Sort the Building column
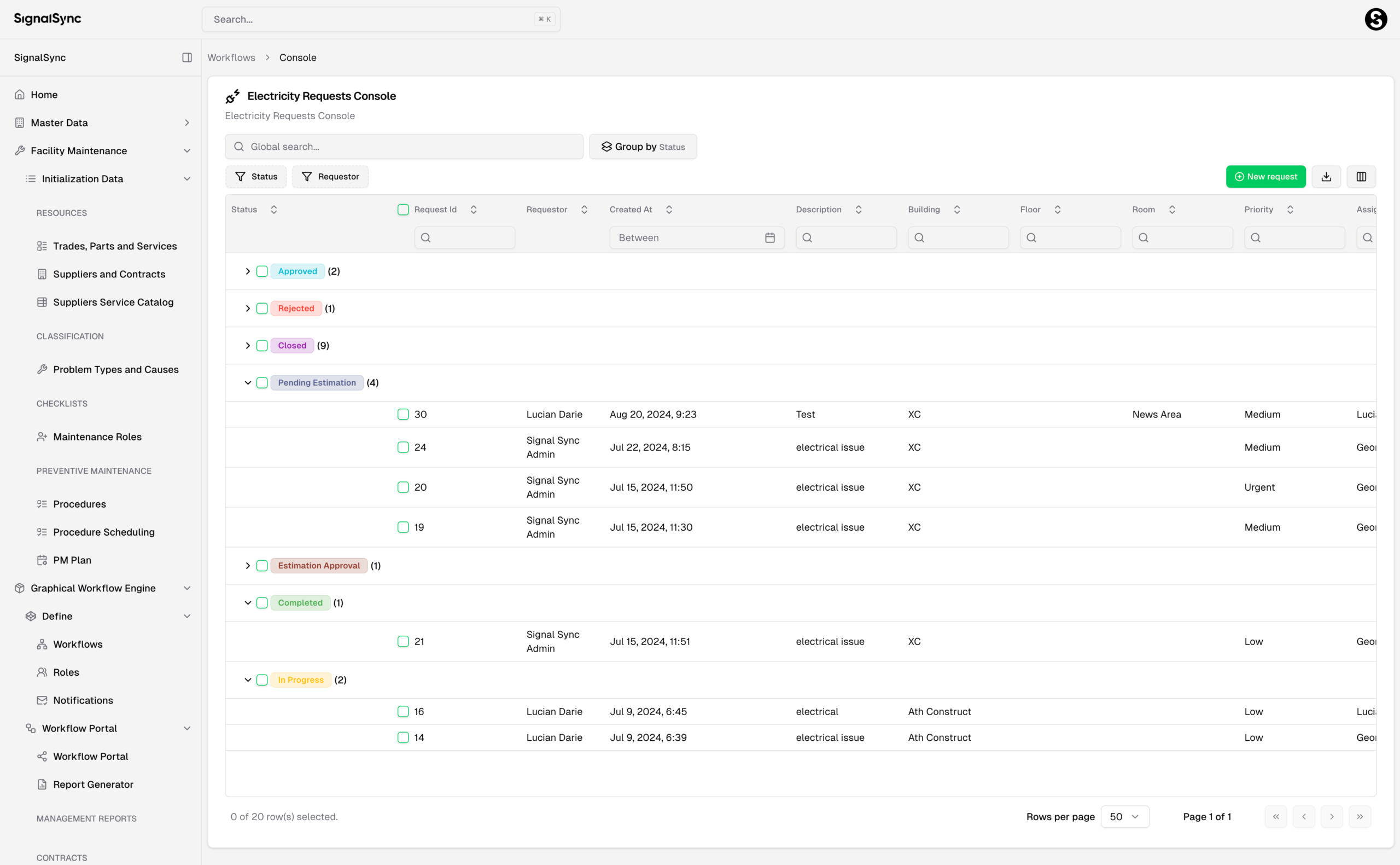1400x865 pixels. 956,210
